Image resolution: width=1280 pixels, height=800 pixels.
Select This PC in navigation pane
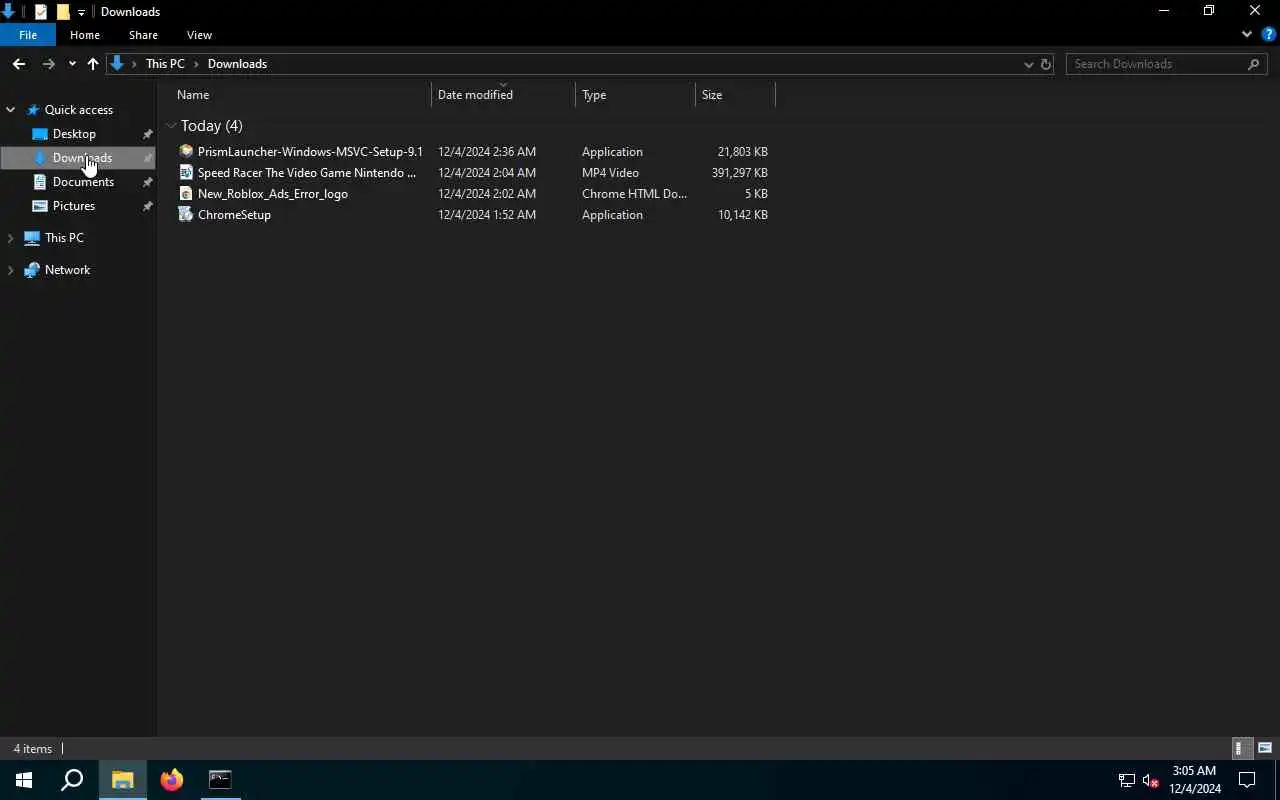(x=64, y=238)
